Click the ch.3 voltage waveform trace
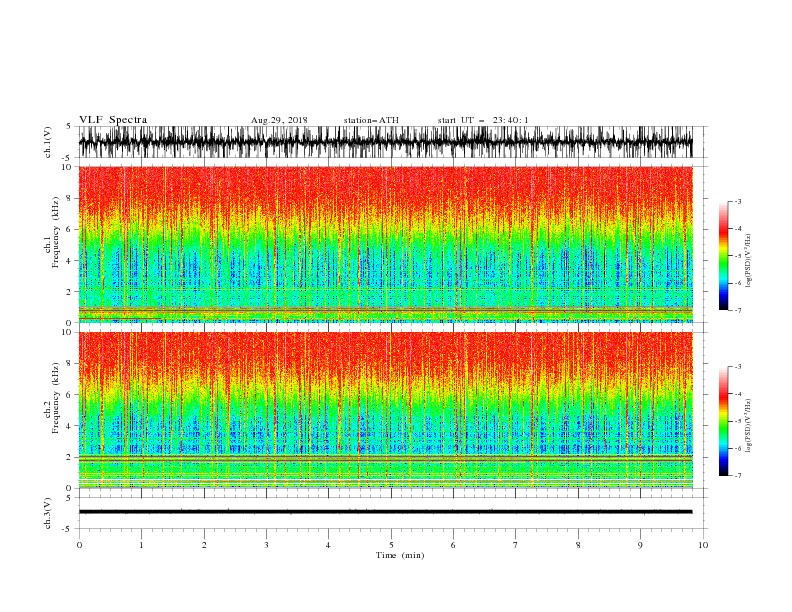The image size is (792, 612). pos(385,512)
